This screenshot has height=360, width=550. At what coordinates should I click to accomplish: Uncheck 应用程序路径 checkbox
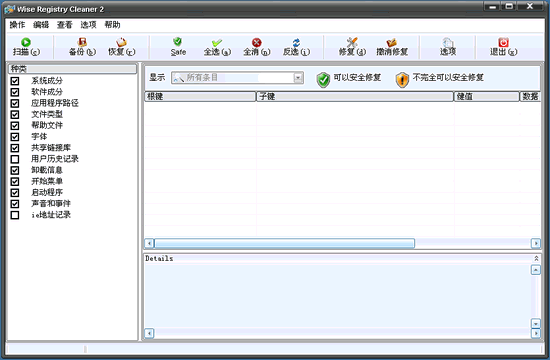pyautogui.click(x=15, y=104)
